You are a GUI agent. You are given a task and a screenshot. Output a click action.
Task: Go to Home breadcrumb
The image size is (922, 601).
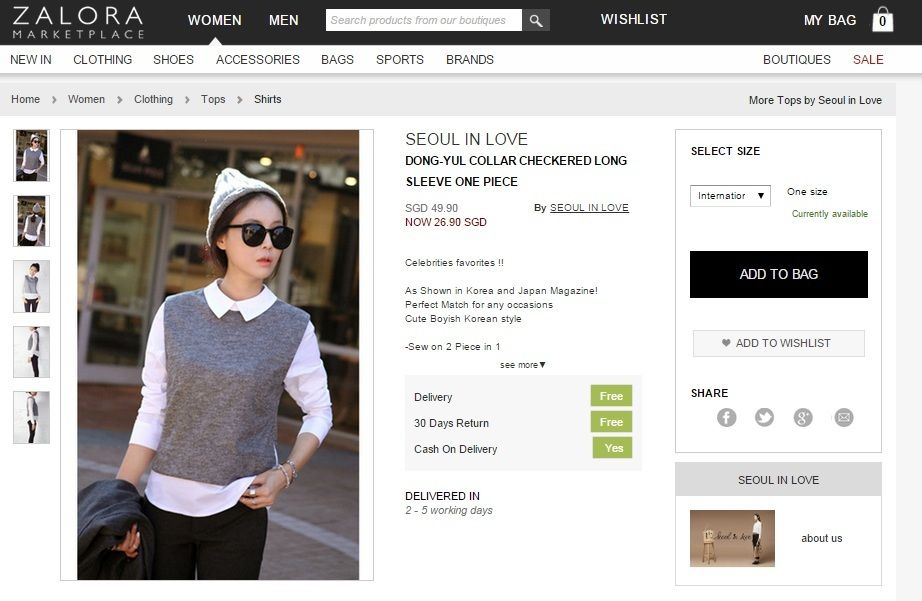(x=25, y=99)
